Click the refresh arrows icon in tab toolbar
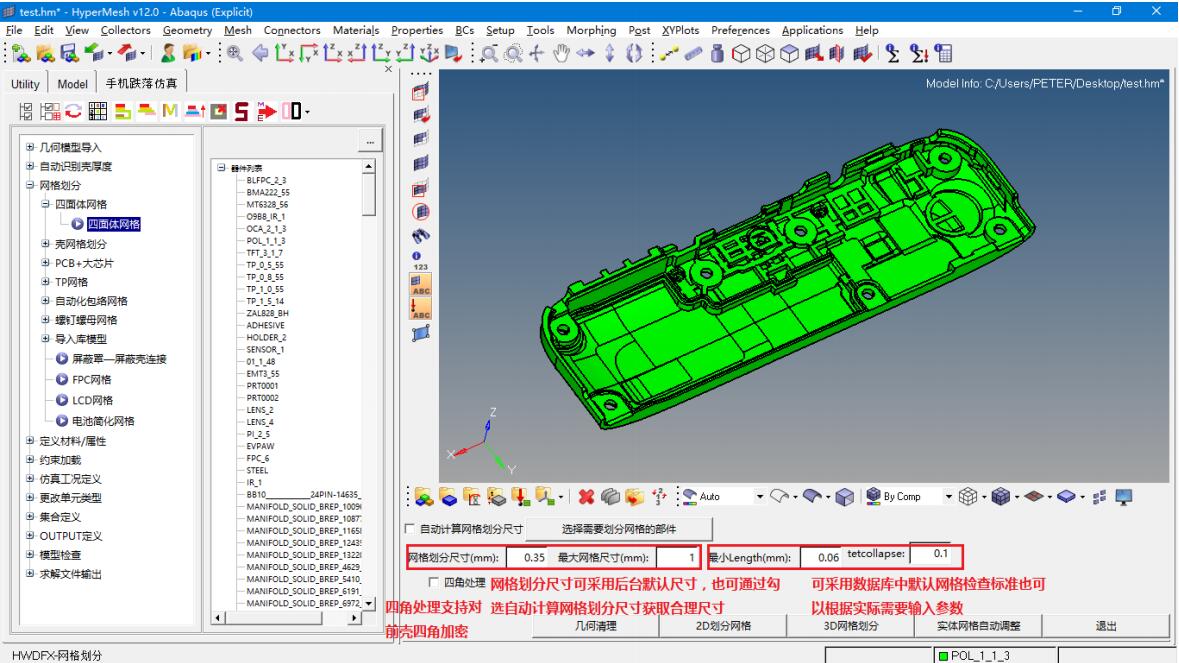 (73, 111)
